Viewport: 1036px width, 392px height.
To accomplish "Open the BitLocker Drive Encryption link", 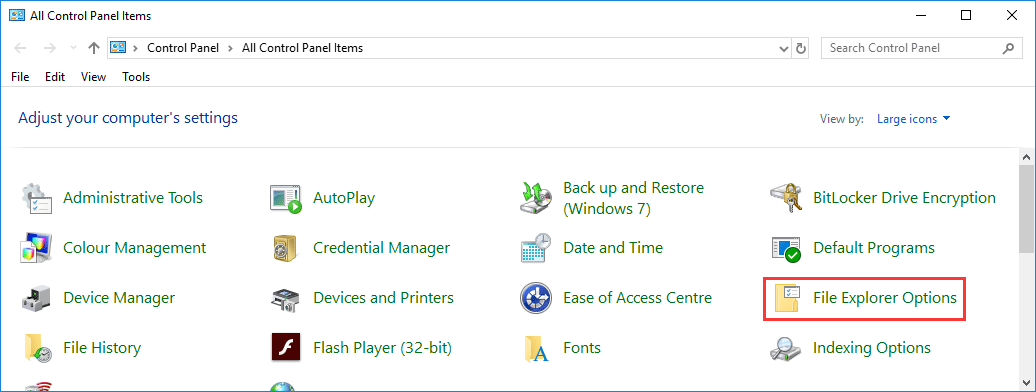I will (x=905, y=198).
